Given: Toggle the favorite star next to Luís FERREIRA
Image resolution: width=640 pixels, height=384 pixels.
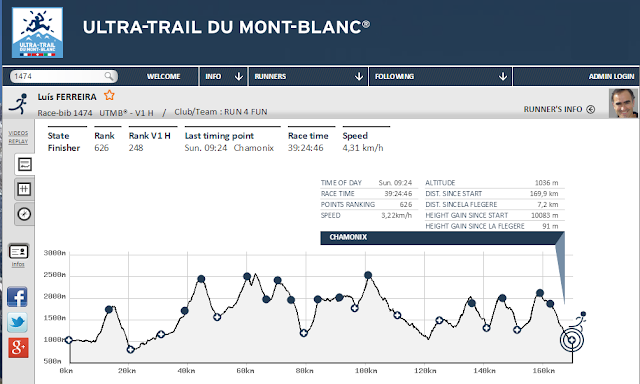Looking at the screenshot, I should click(x=109, y=95).
